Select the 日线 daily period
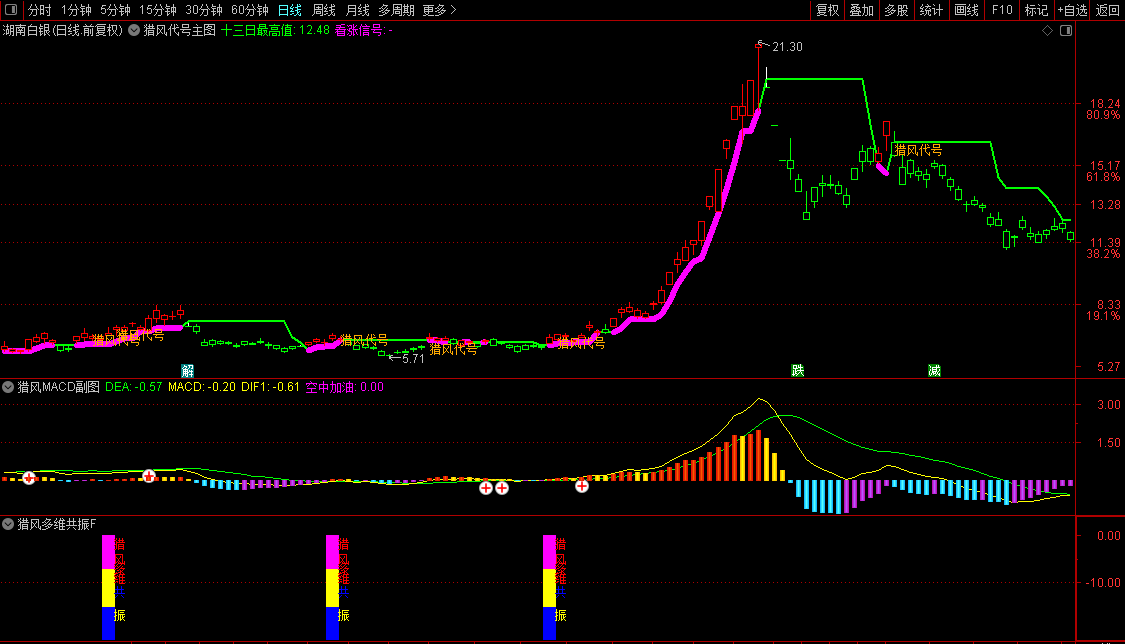This screenshot has width=1125, height=644. pos(290,10)
